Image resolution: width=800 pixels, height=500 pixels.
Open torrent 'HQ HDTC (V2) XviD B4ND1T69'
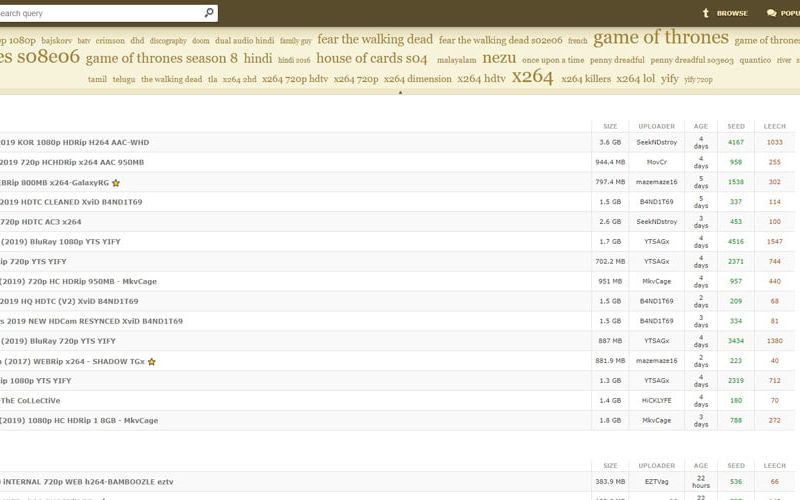tap(69, 302)
